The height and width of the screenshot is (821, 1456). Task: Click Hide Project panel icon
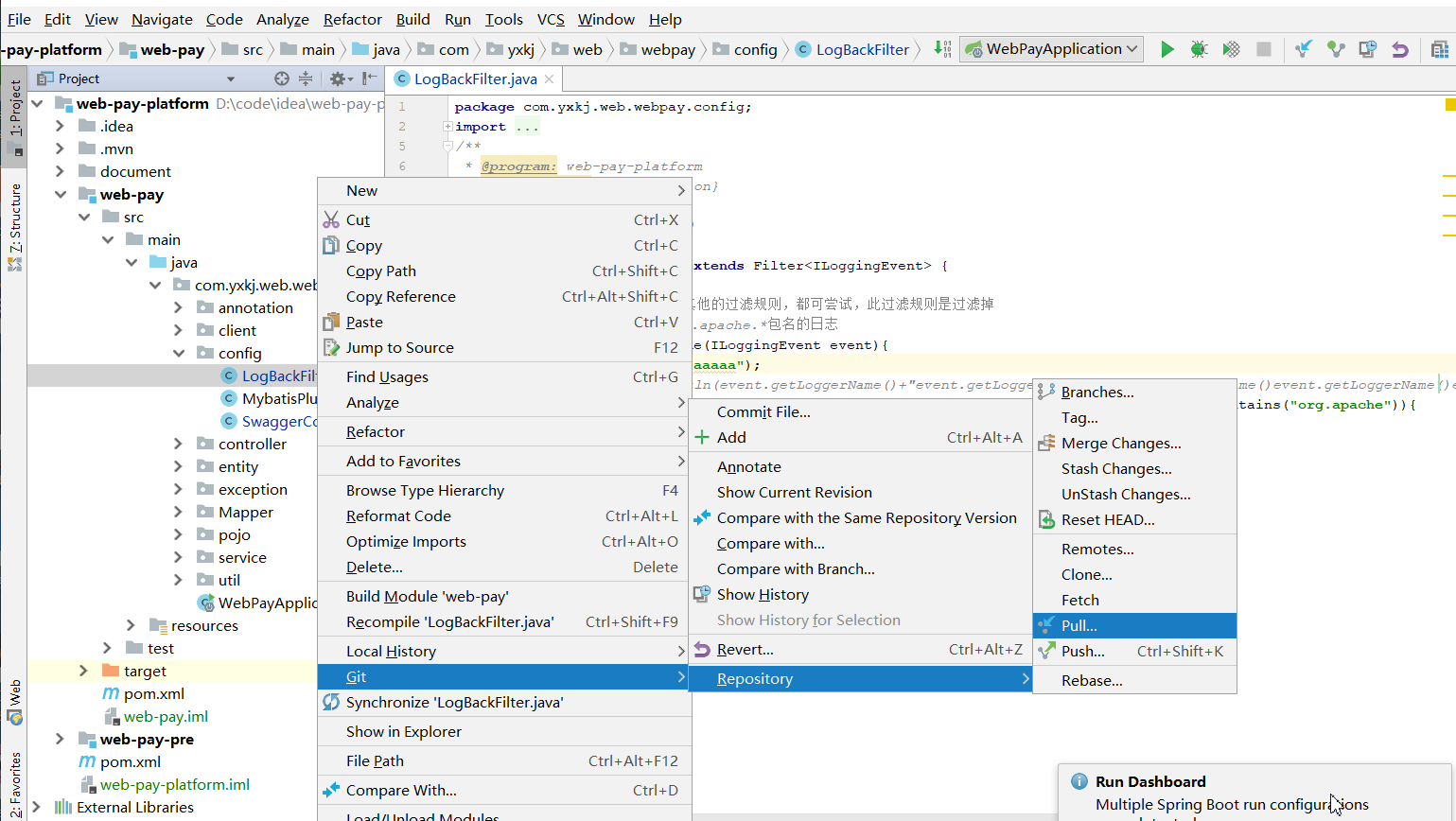(x=370, y=79)
